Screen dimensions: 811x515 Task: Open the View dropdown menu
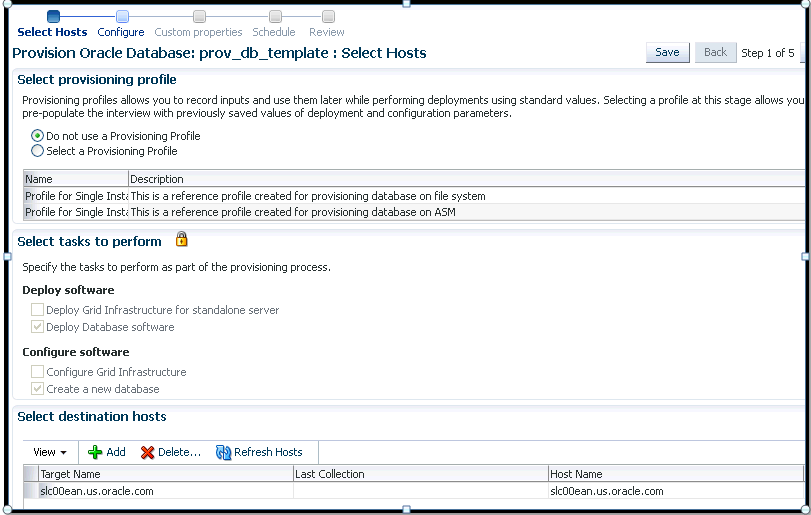[50, 452]
